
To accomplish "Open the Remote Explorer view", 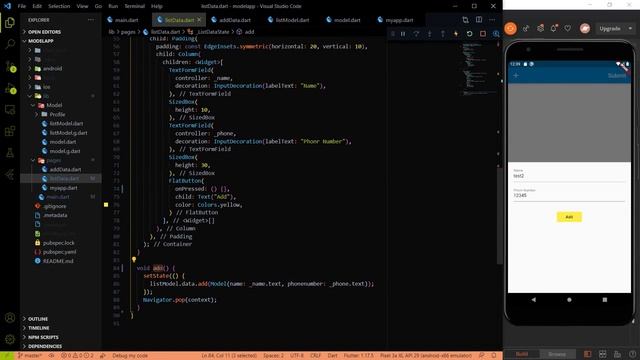I will pyautogui.click(x=10, y=109).
